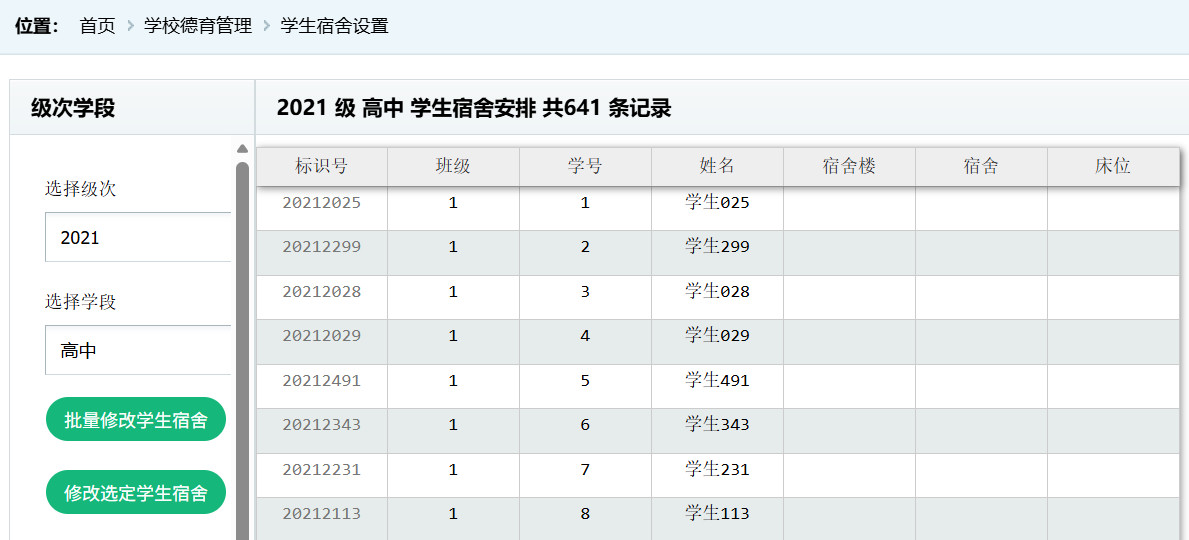Viewport: 1189px width, 540px height.
Task: Click the 学号 column header
Action: pos(585,167)
